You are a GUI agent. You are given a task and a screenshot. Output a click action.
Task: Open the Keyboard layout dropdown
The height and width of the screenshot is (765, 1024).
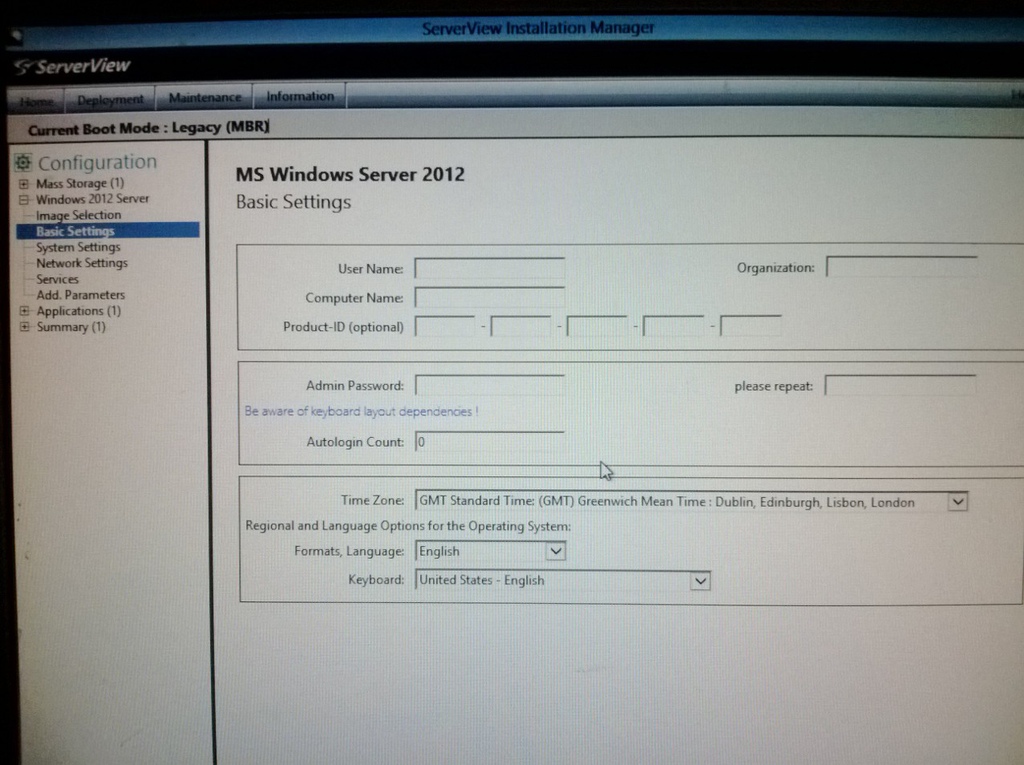click(700, 581)
